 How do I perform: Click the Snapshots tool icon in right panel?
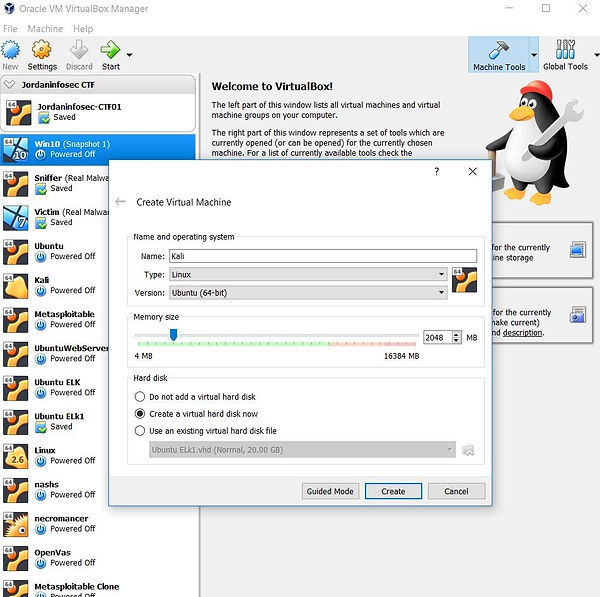578,315
